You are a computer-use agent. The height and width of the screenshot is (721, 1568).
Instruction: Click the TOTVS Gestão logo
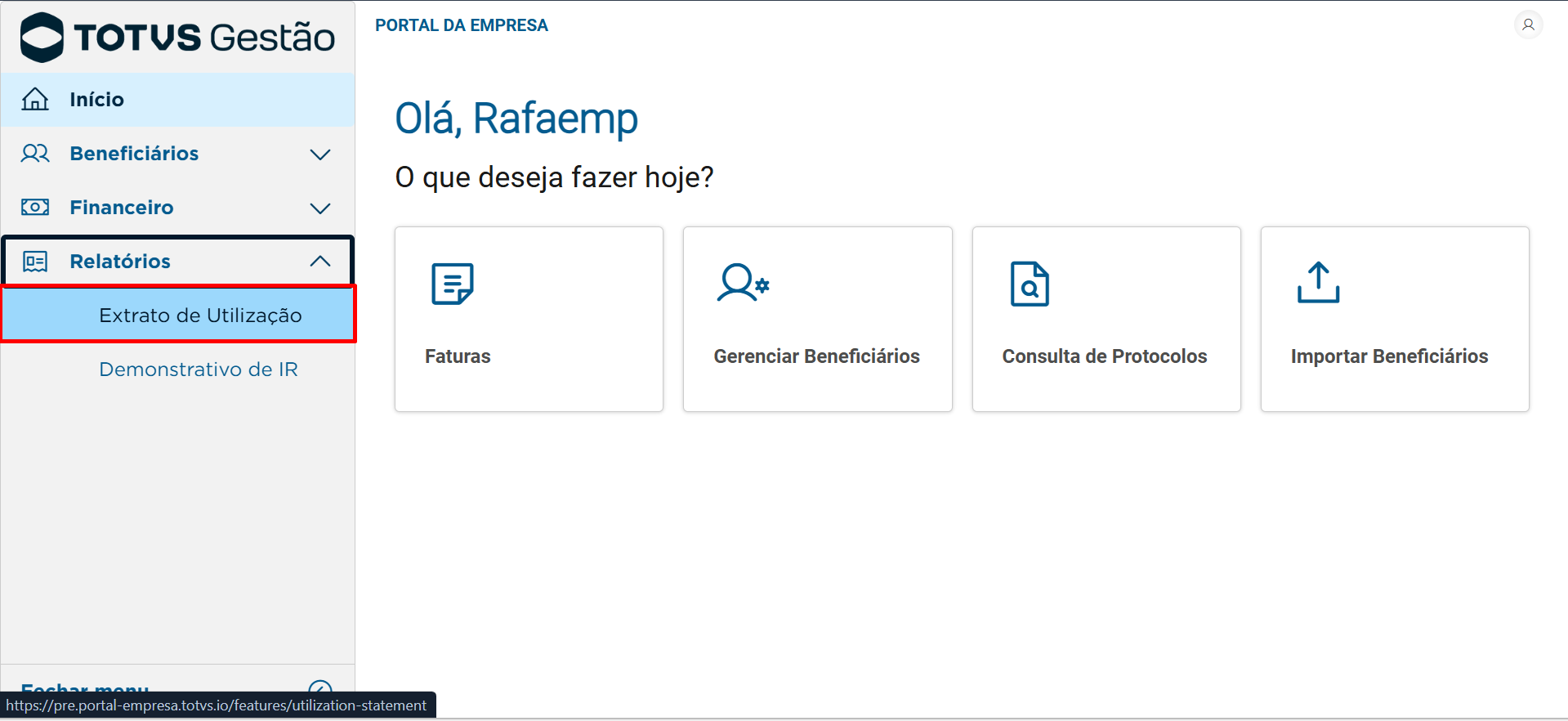tap(177, 38)
